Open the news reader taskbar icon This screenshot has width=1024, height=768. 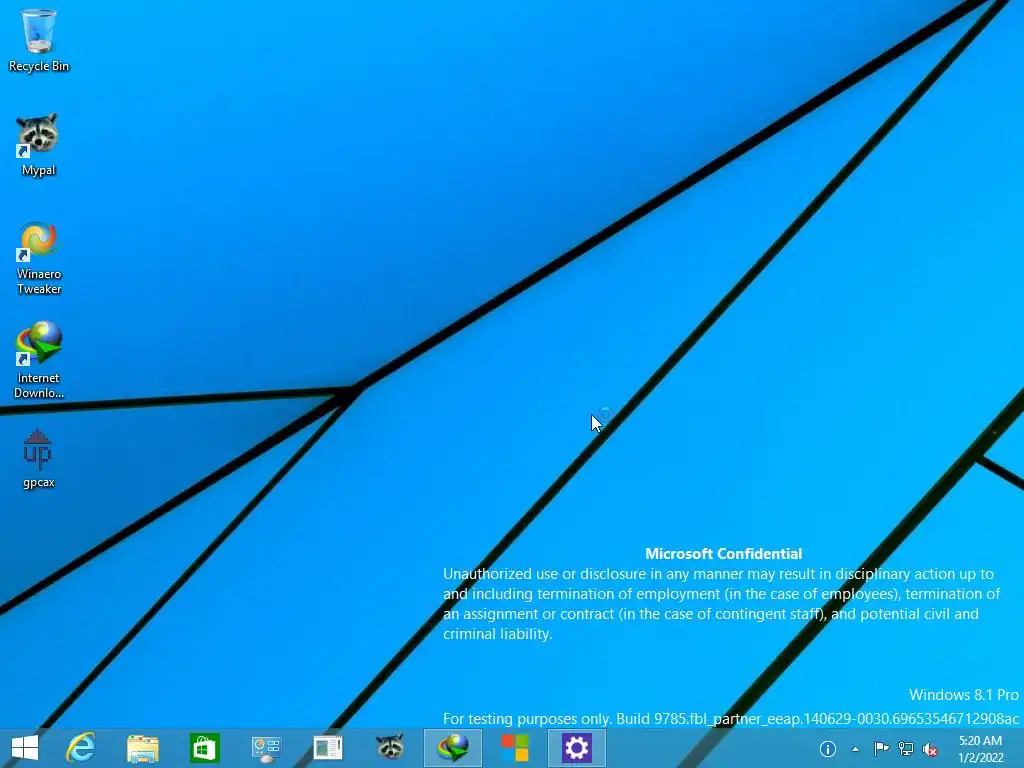click(328, 748)
